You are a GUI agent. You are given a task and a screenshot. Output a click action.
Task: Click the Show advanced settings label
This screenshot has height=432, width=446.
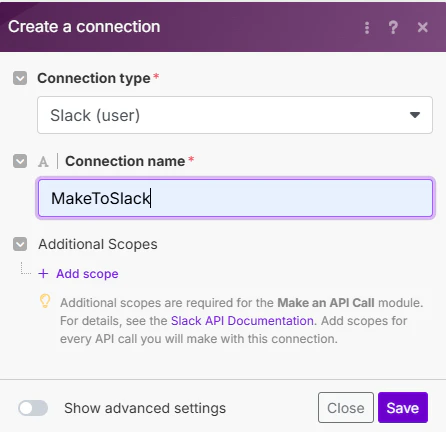pos(145,408)
